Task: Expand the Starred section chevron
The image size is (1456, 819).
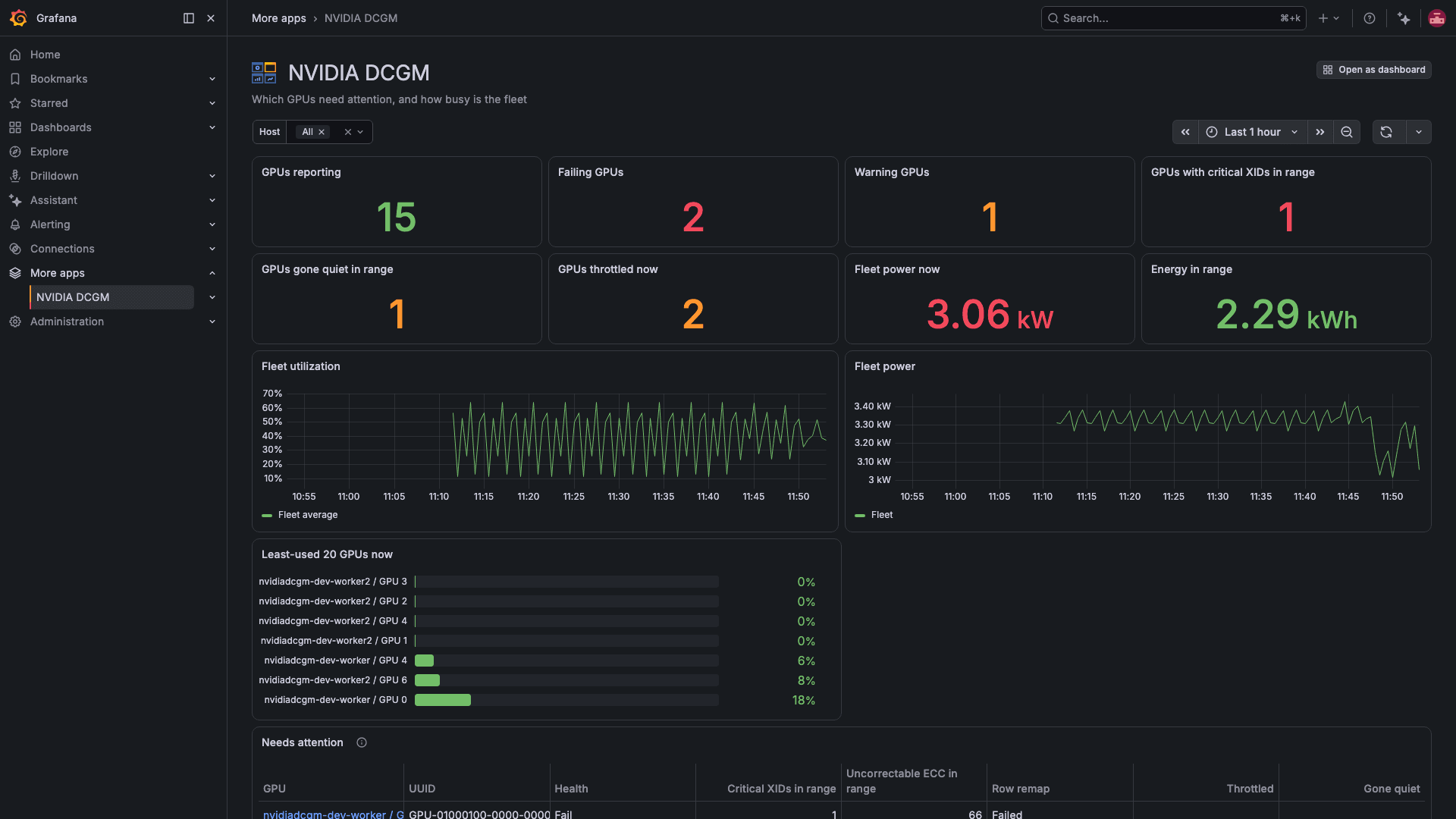Action: tap(212, 103)
